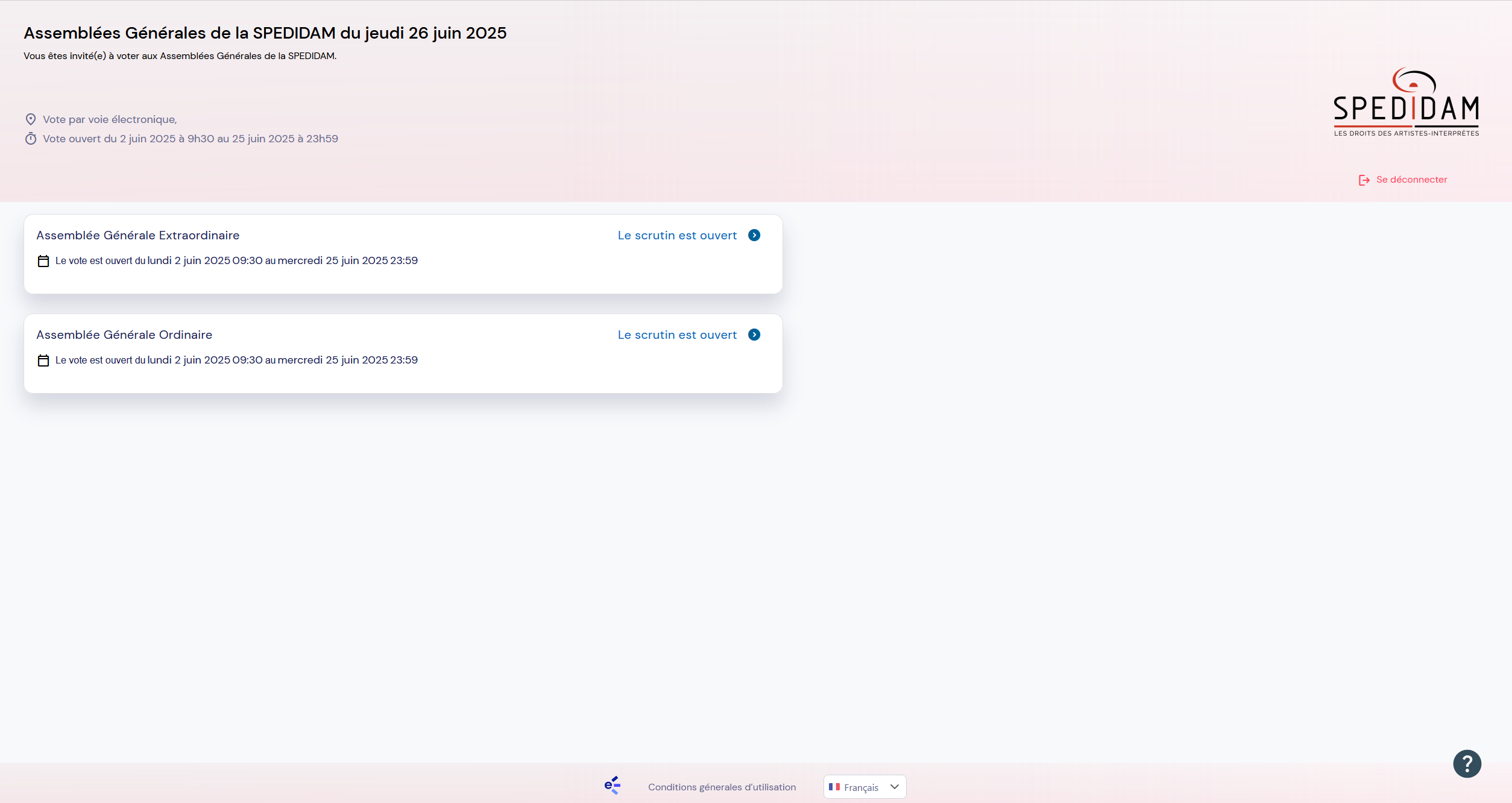Click the help question mark icon

(x=1467, y=764)
